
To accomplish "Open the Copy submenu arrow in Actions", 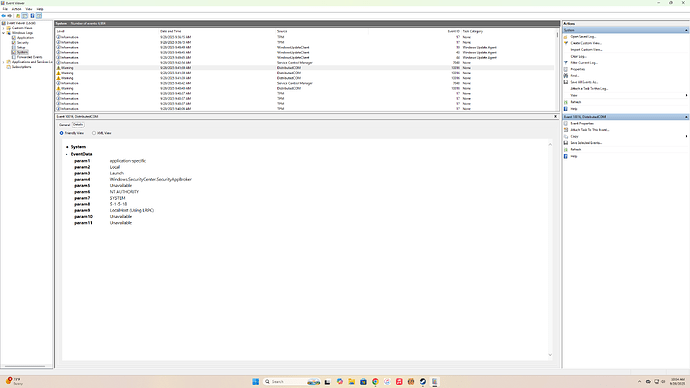I will [x=686, y=136].
